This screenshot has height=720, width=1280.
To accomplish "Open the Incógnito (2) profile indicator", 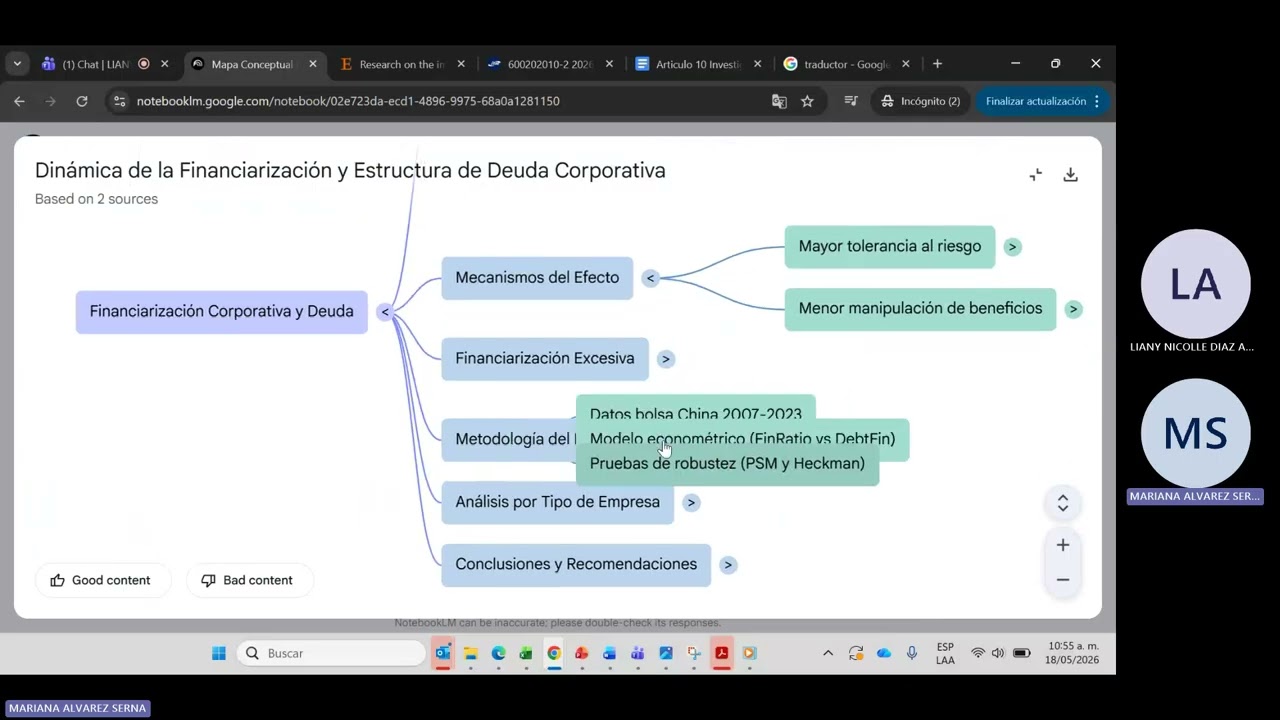I will click(920, 101).
